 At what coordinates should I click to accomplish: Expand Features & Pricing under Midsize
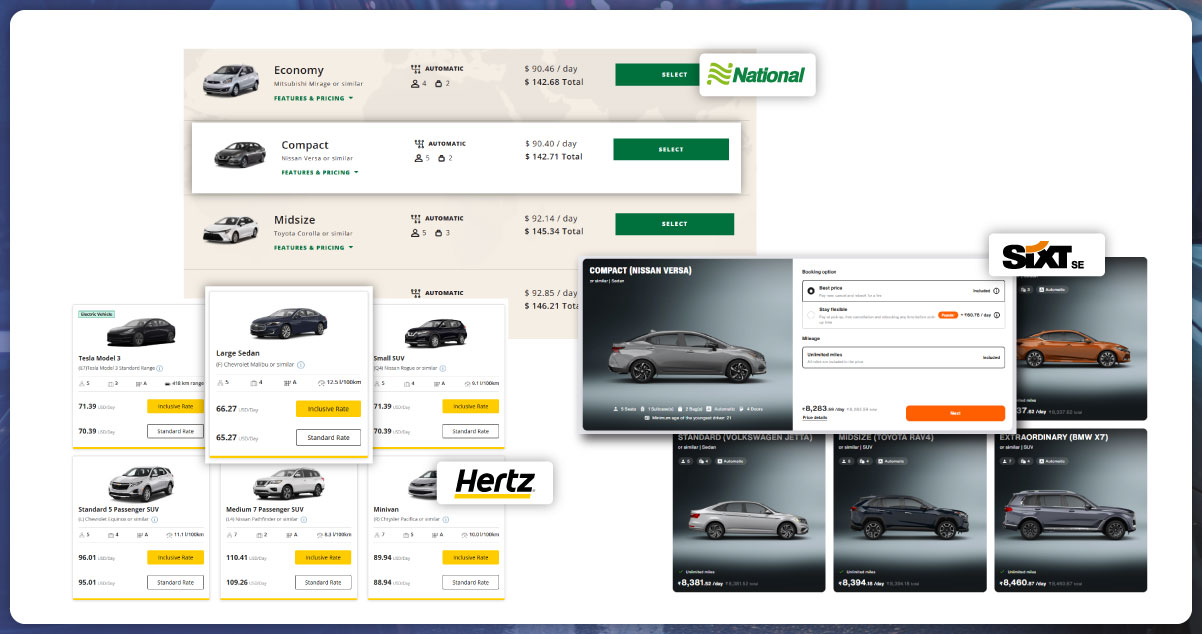pos(314,247)
